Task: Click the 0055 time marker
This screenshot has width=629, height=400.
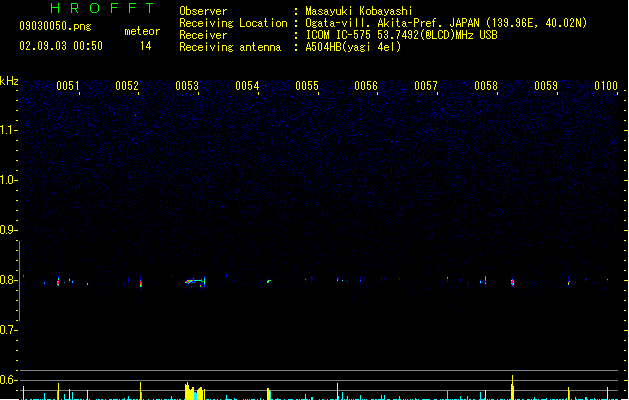Action: point(307,86)
